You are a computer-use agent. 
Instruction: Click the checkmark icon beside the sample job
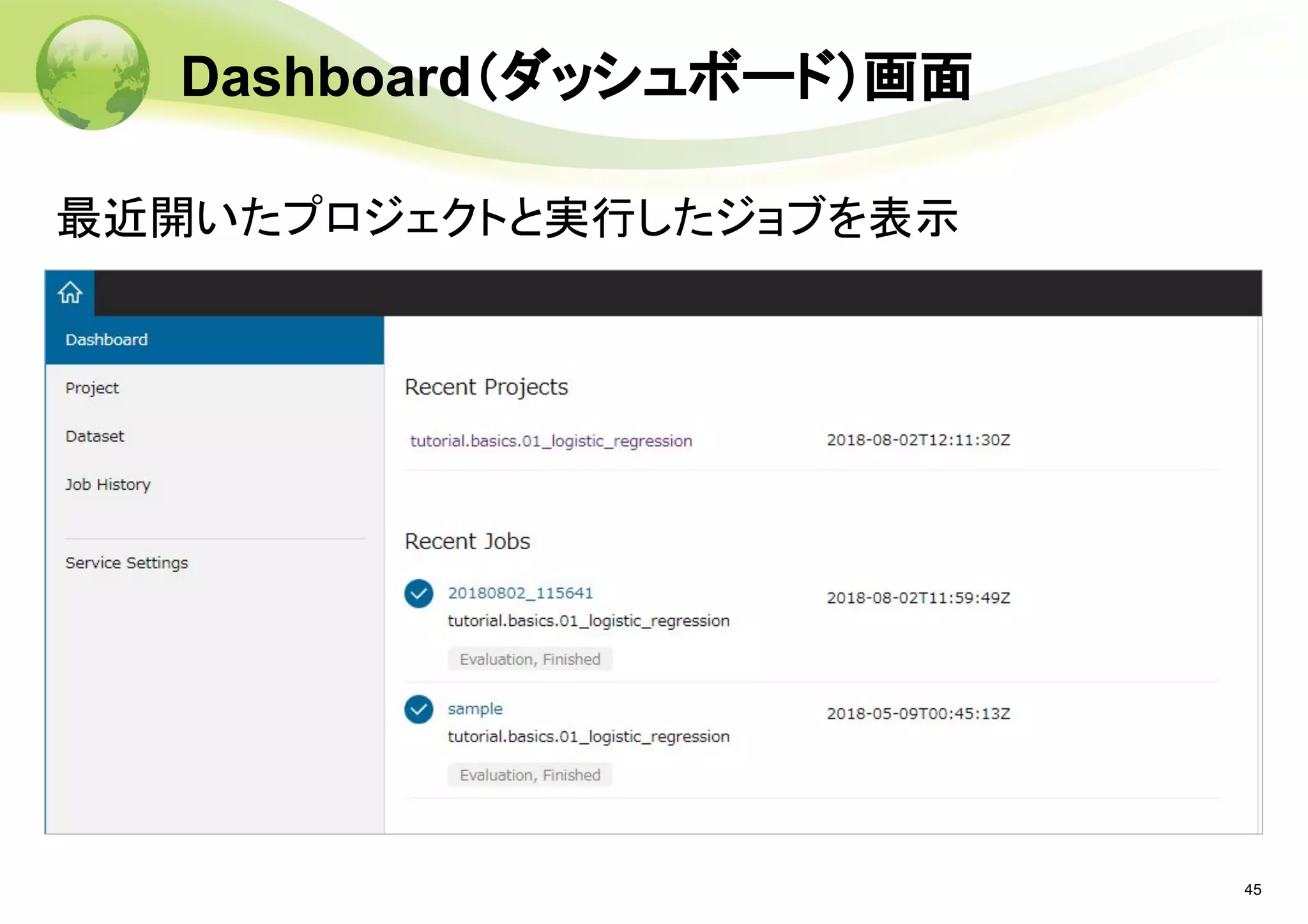(x=419, y=709)
